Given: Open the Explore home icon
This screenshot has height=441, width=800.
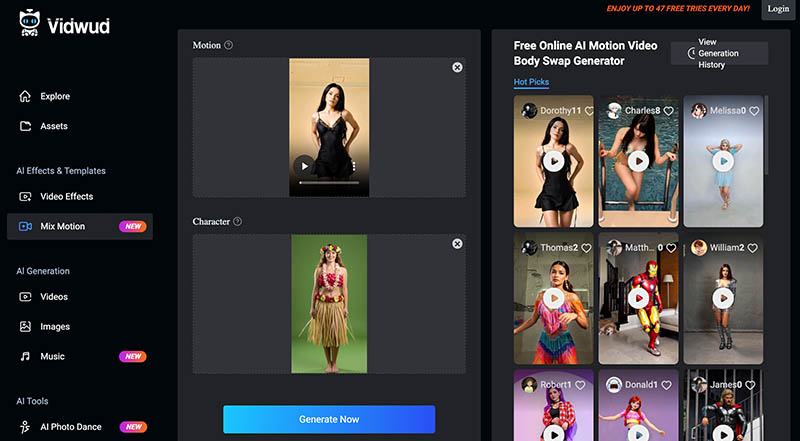Looking at the screenshot, I should pyautogui.click(x=26, y=97).
